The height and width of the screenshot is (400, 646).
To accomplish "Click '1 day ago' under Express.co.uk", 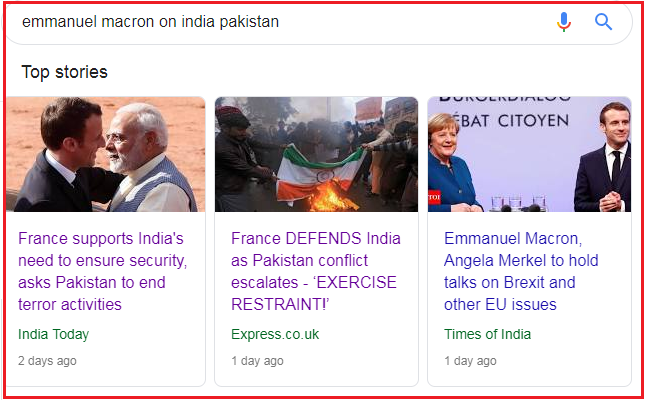I will [257, 361].
